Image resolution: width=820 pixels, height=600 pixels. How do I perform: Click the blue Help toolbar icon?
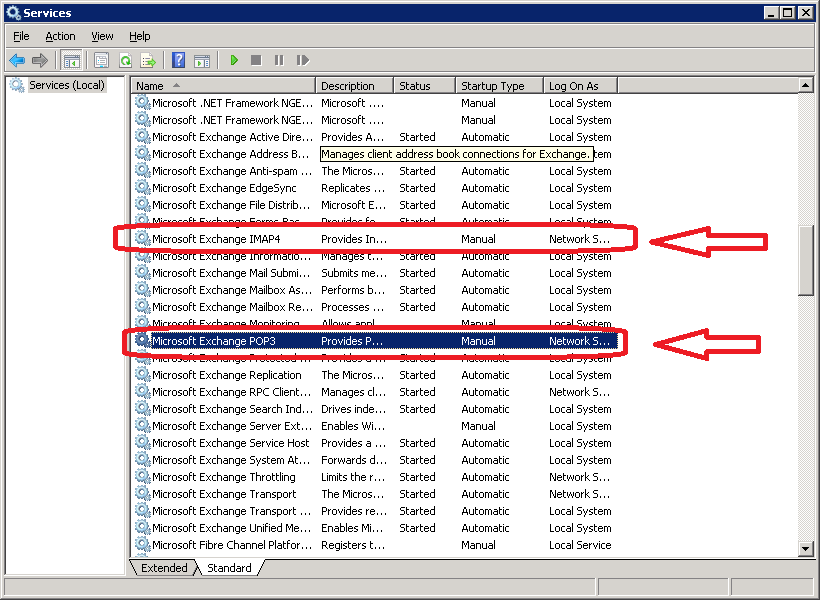tap(178, 60)
